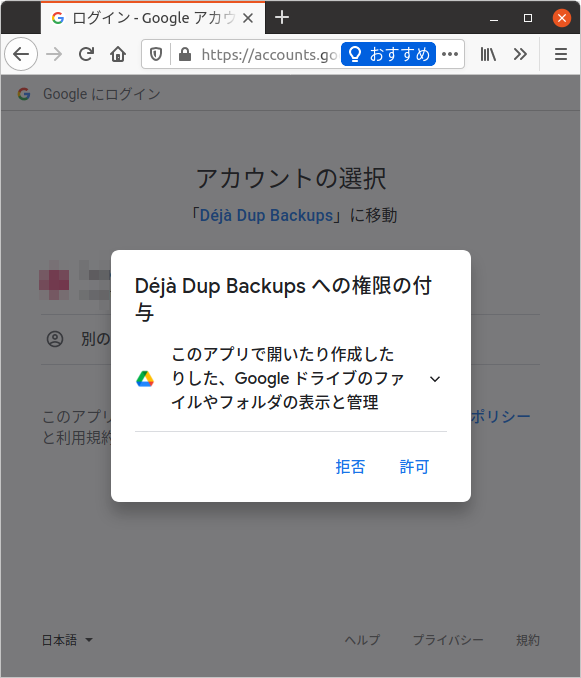Open the Firefox home page icon
581x678 pixels.
[x=118, y=54]
